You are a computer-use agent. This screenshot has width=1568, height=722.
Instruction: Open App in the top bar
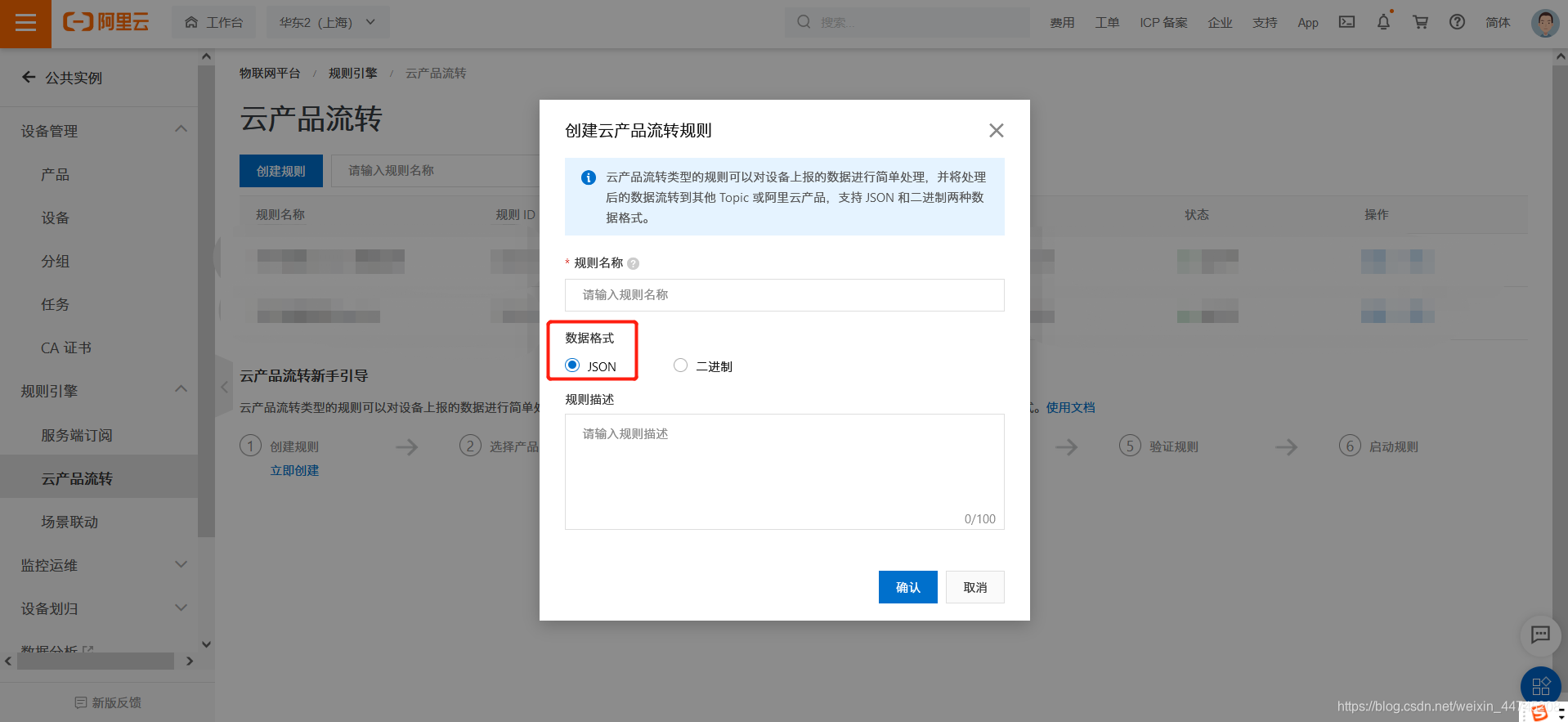click(1308, 22)
